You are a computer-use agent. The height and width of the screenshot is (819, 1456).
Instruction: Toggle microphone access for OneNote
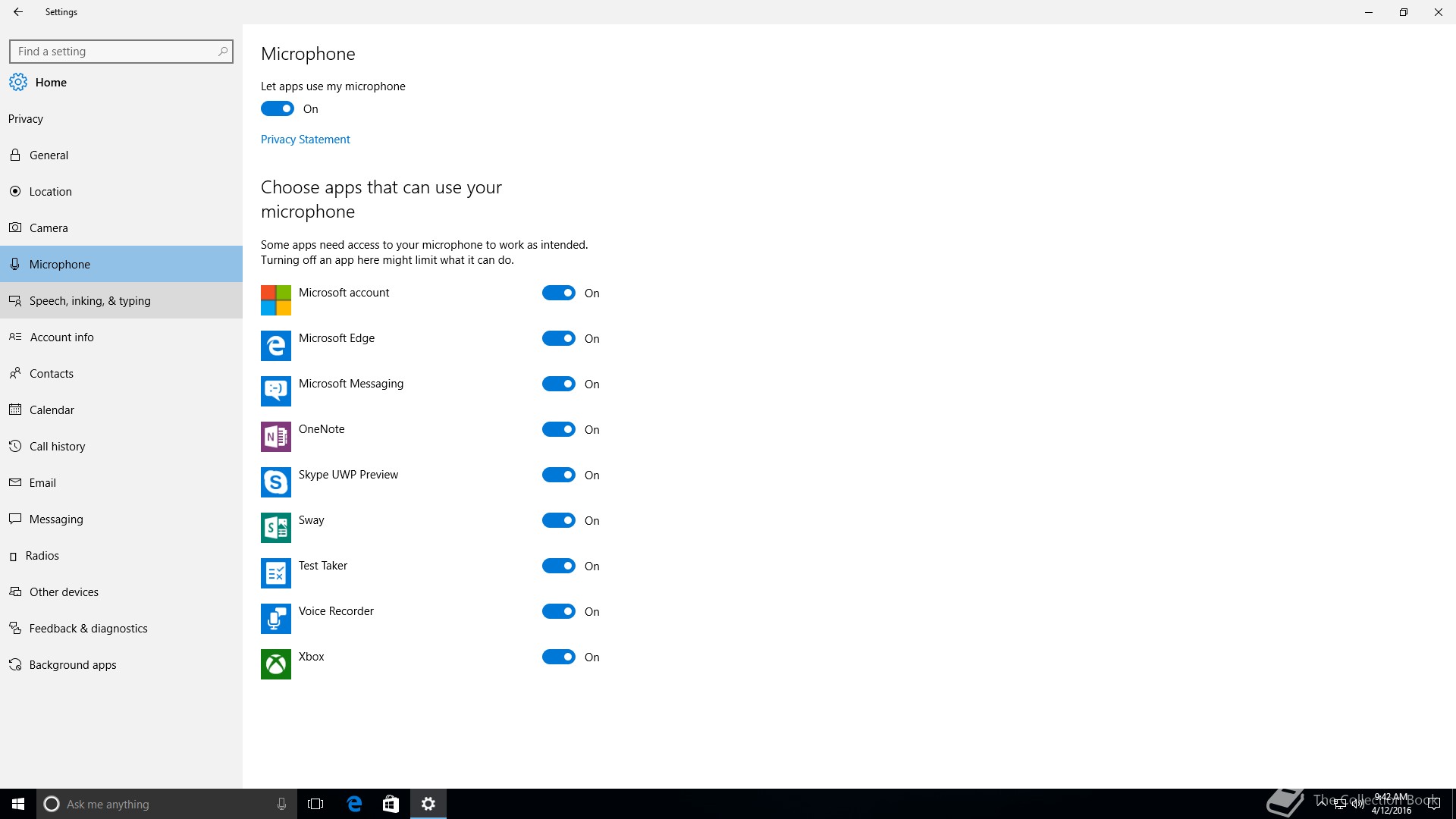coord(559,429)
